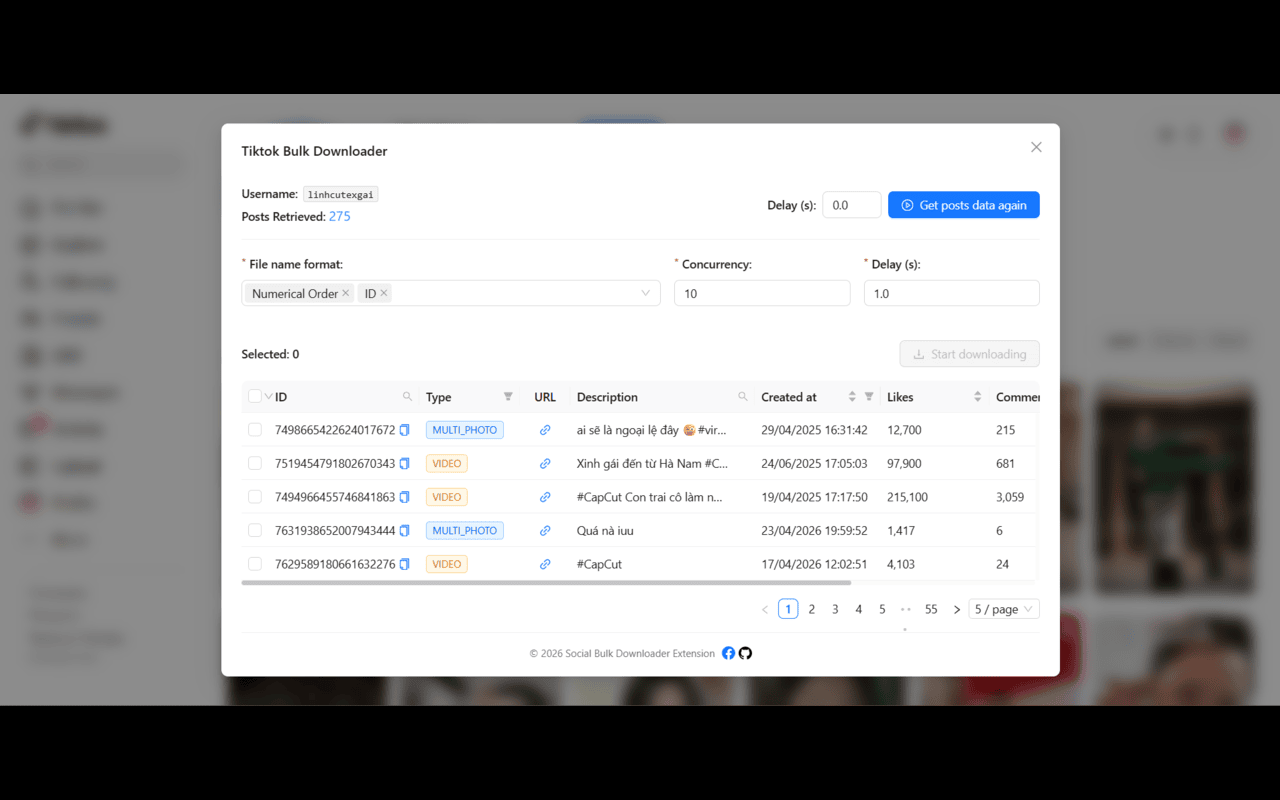Click the Created at filter icon

point(869,397)
